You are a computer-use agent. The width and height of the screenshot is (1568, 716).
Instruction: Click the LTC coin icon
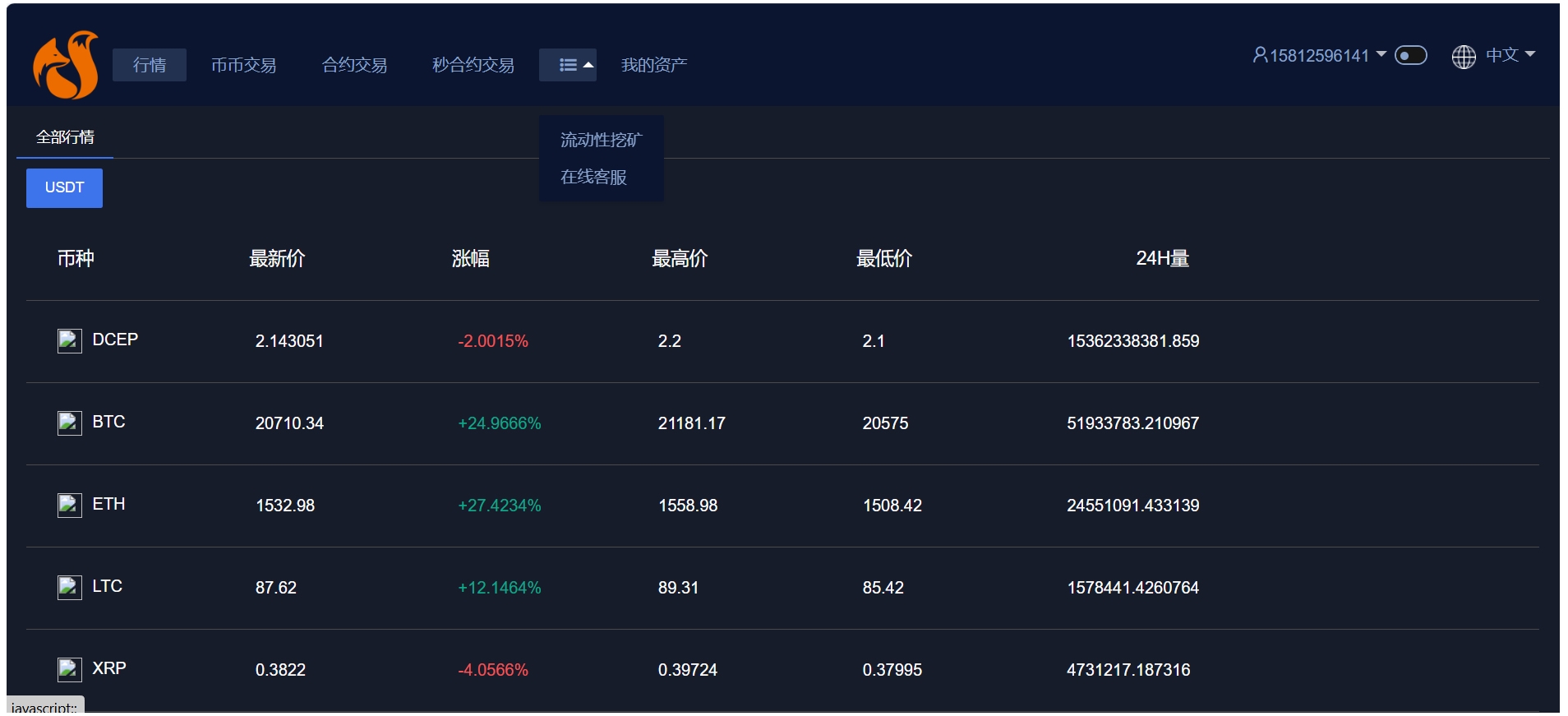[x=69, y=587]
